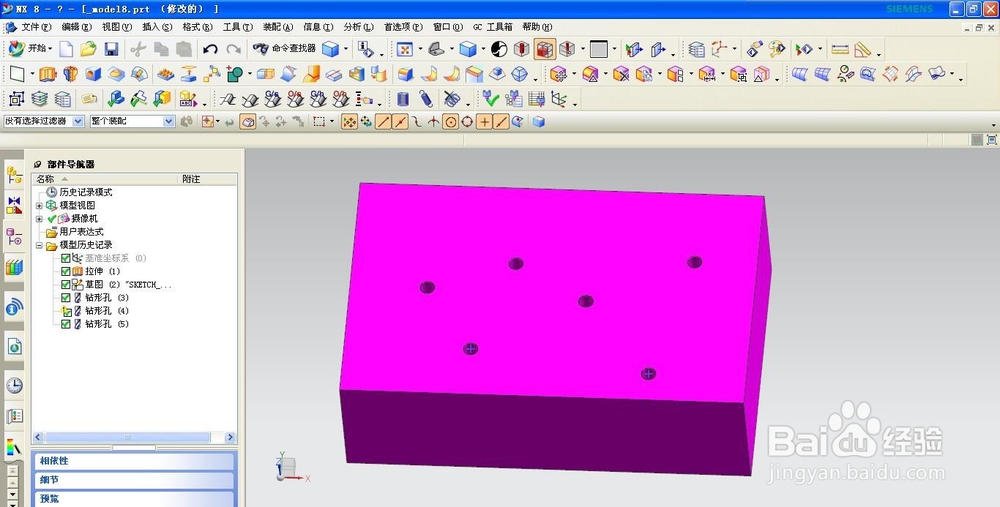Open the Part Navigator sidebar tab
The width and height of the screenshot is (1000, 507).
tap(14, 237)
